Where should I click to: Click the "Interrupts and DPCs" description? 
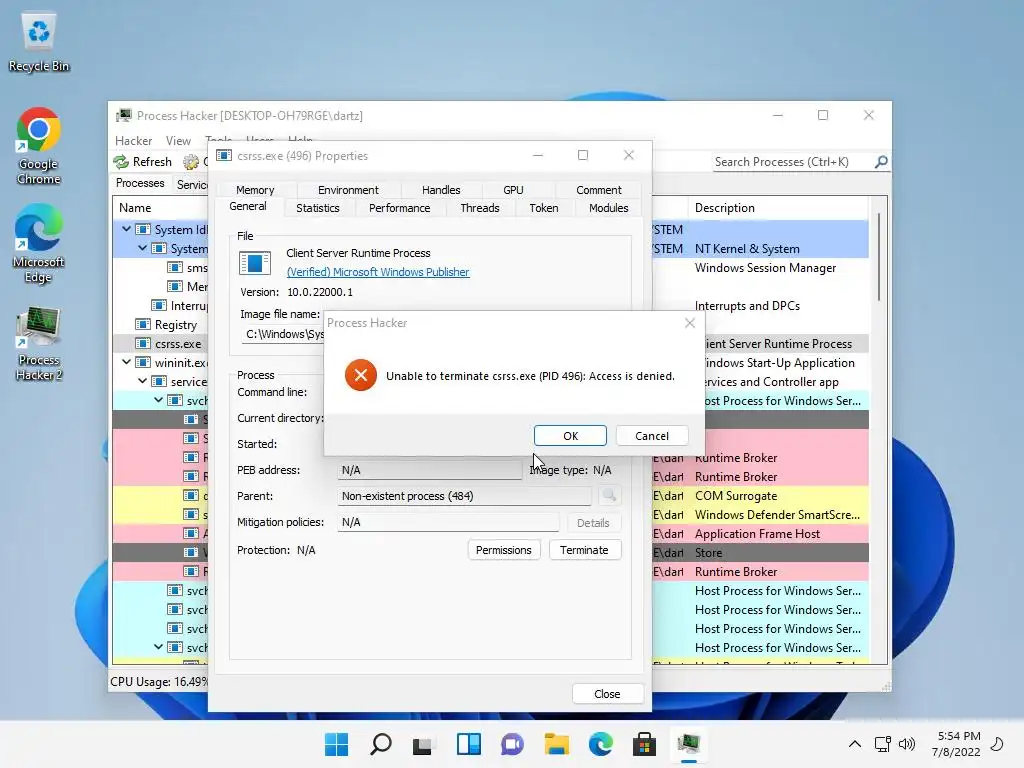747,306
